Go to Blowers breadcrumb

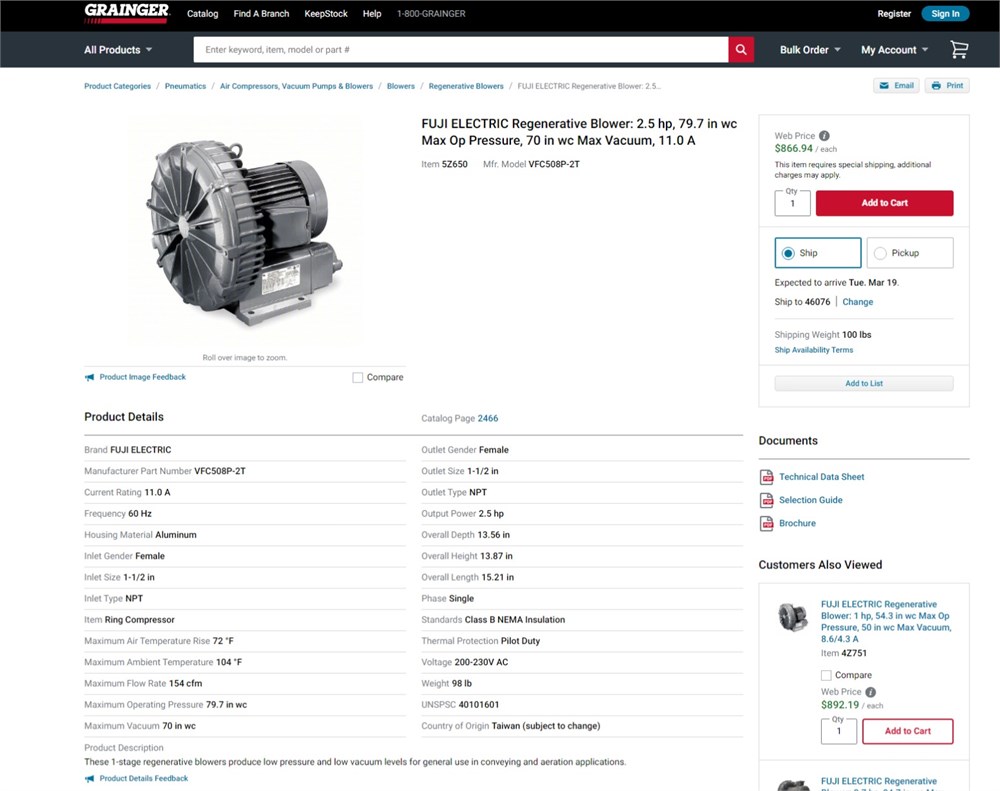pos(401,86)
